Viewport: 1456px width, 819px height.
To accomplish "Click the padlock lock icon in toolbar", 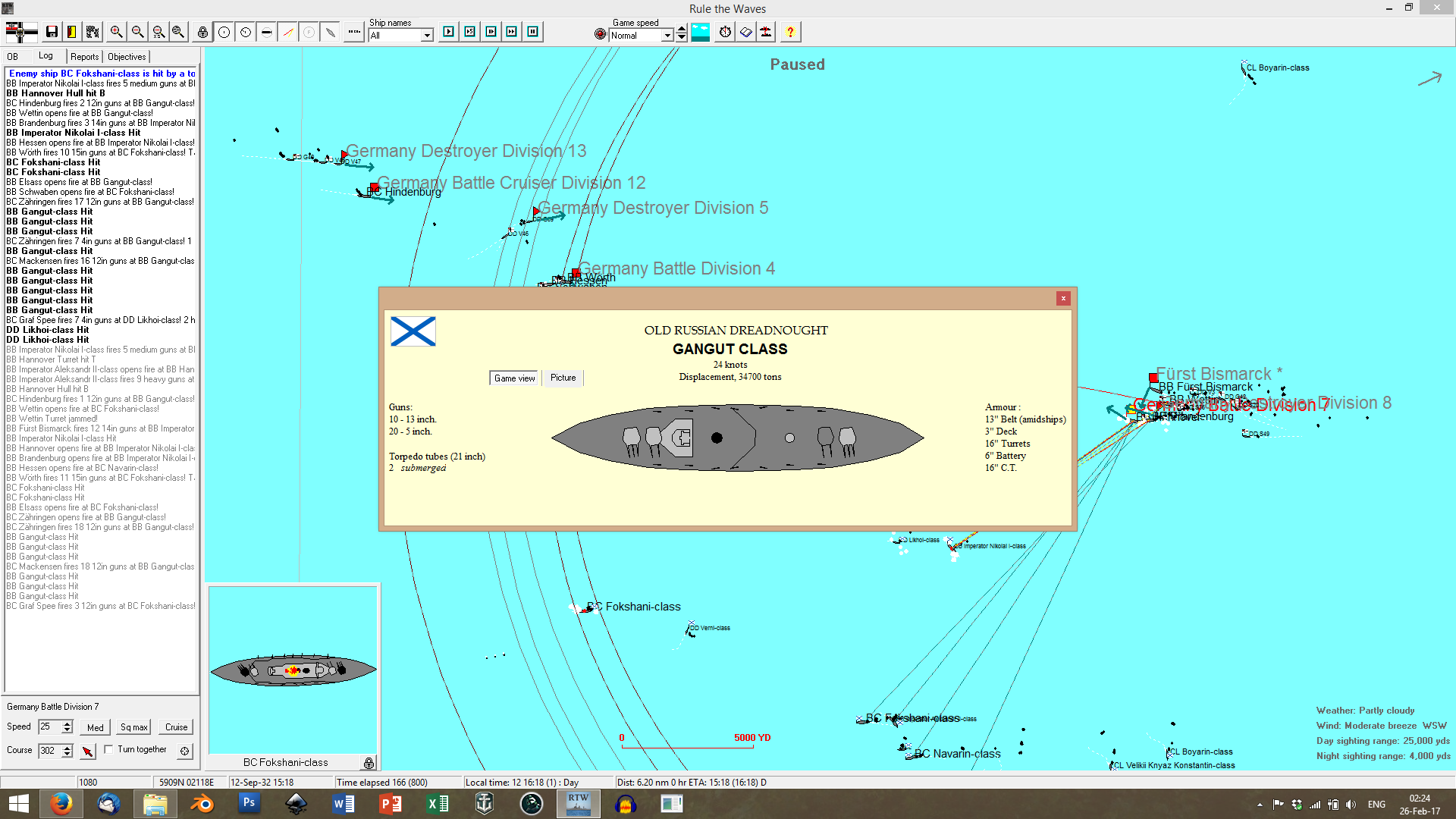I will (x=202, y=32).
